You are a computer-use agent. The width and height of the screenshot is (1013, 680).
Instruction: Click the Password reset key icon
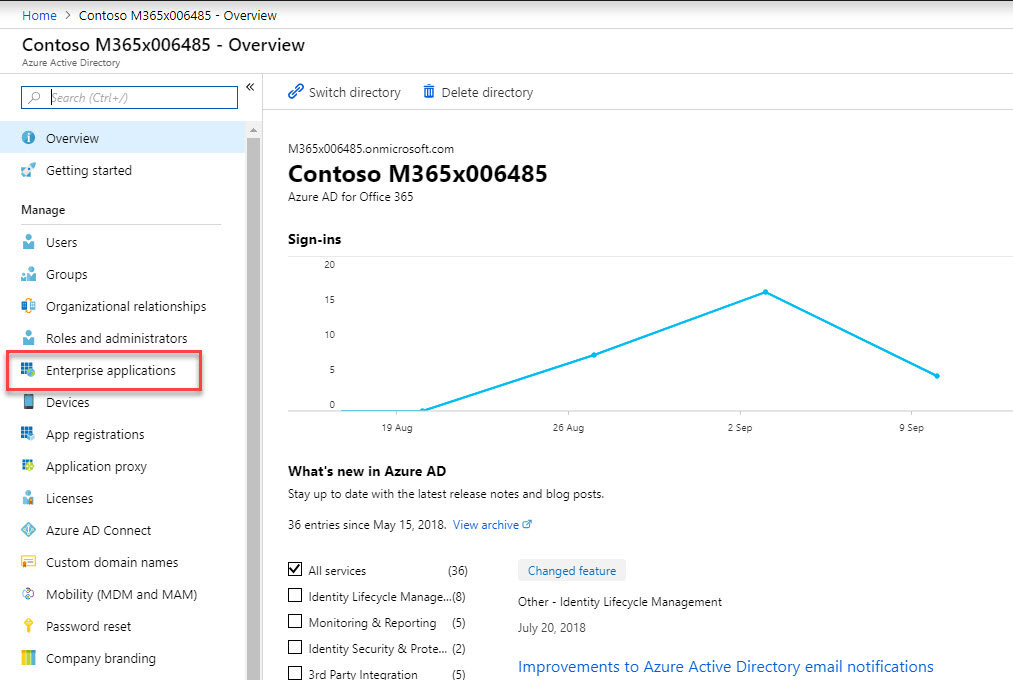point(28,626)
